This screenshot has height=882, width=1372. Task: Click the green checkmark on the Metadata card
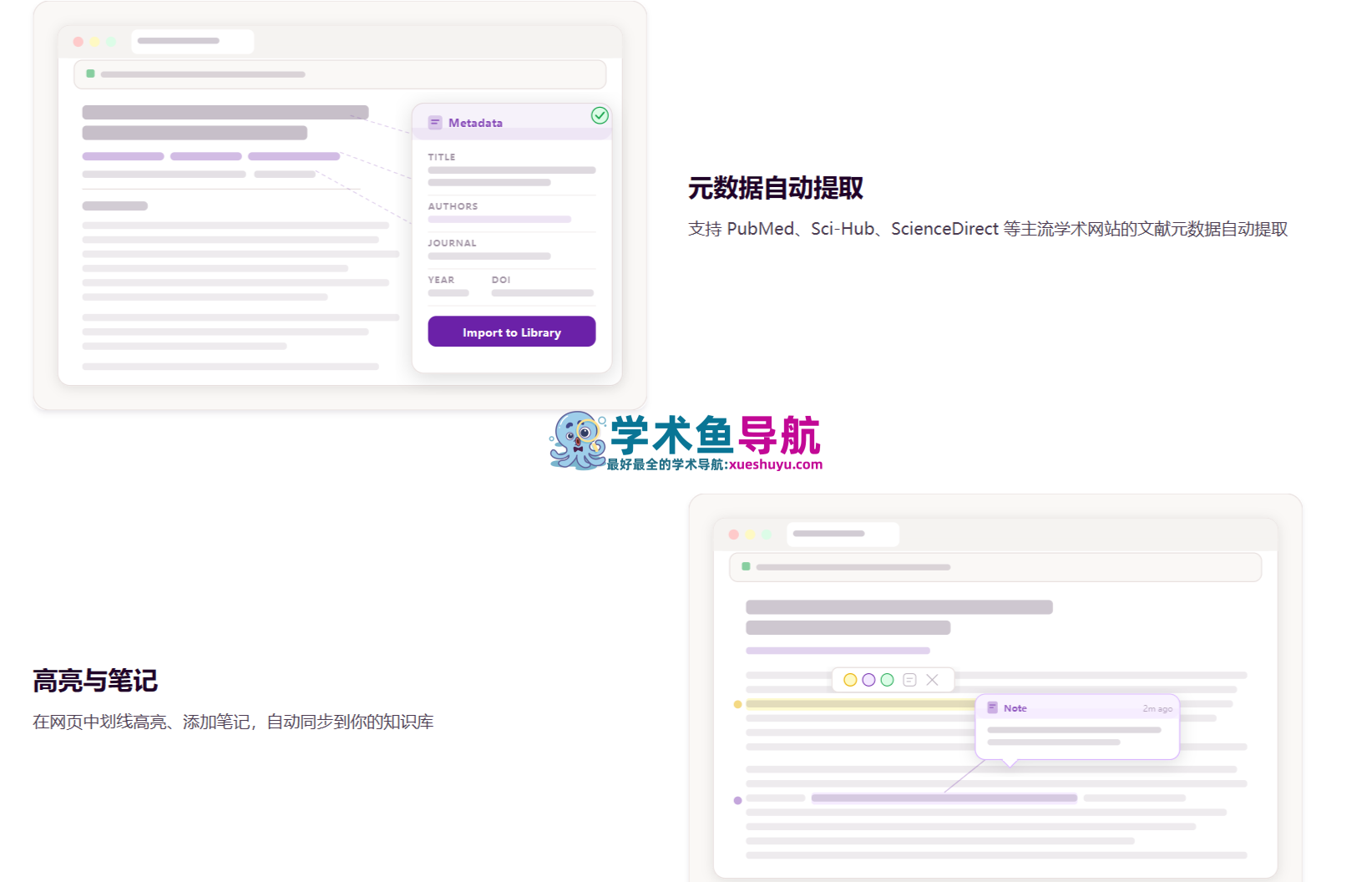point(599,115)
